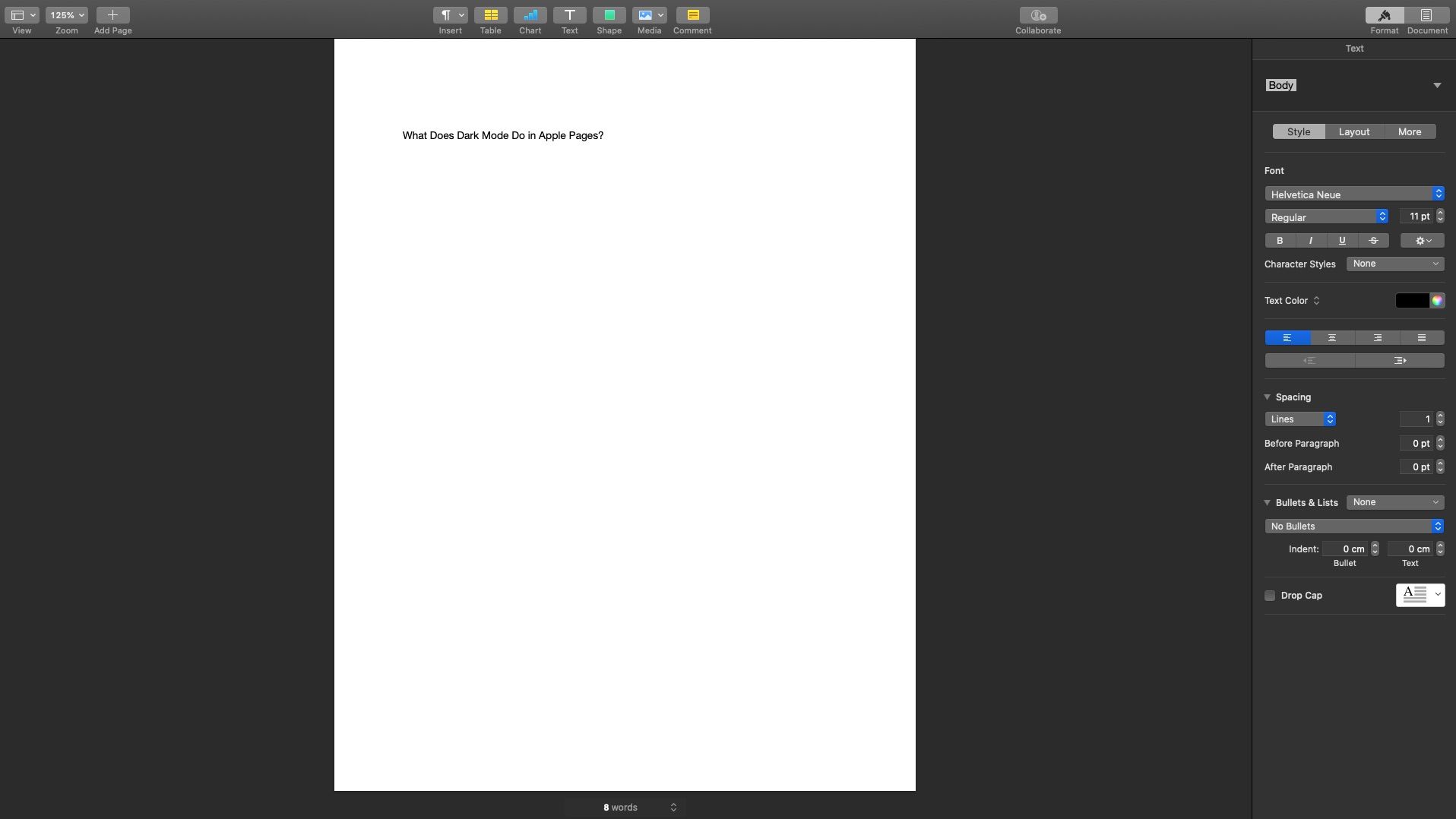The width and height of the screenshot is (1456, 819).
Task: Switch to the Style tab
Action: coord(1299,132)
